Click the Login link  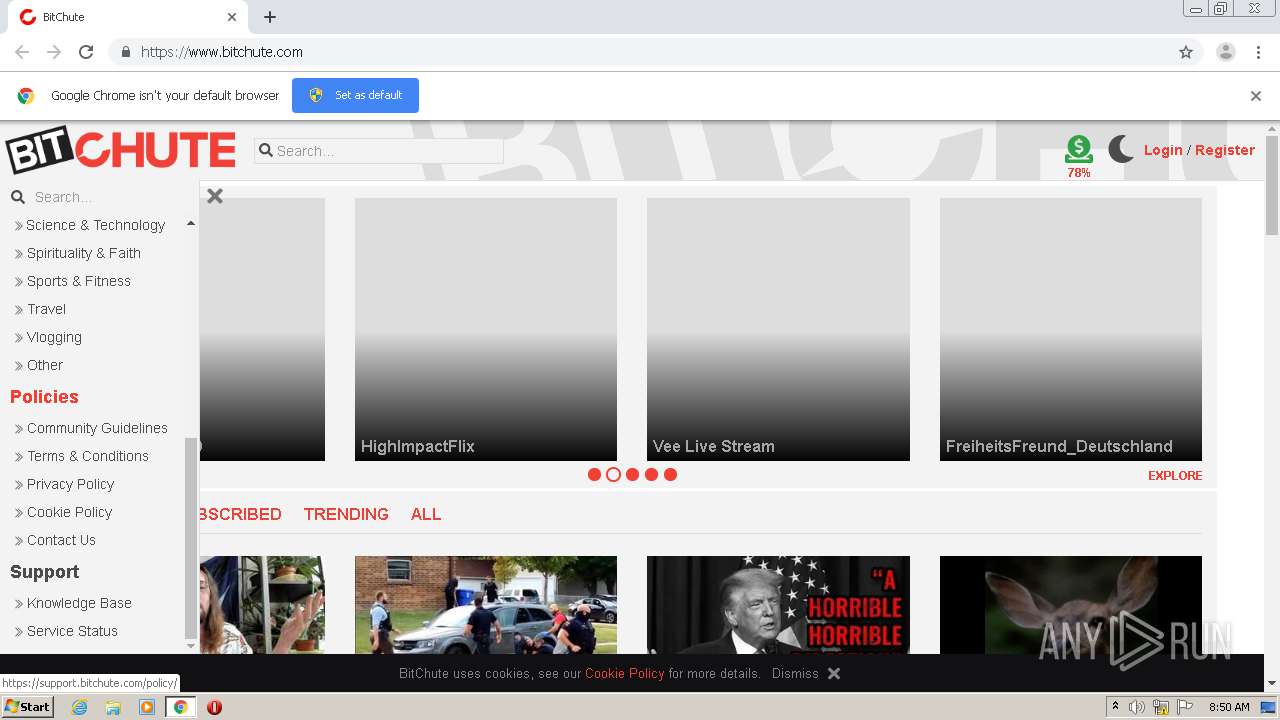[1163, 150]
